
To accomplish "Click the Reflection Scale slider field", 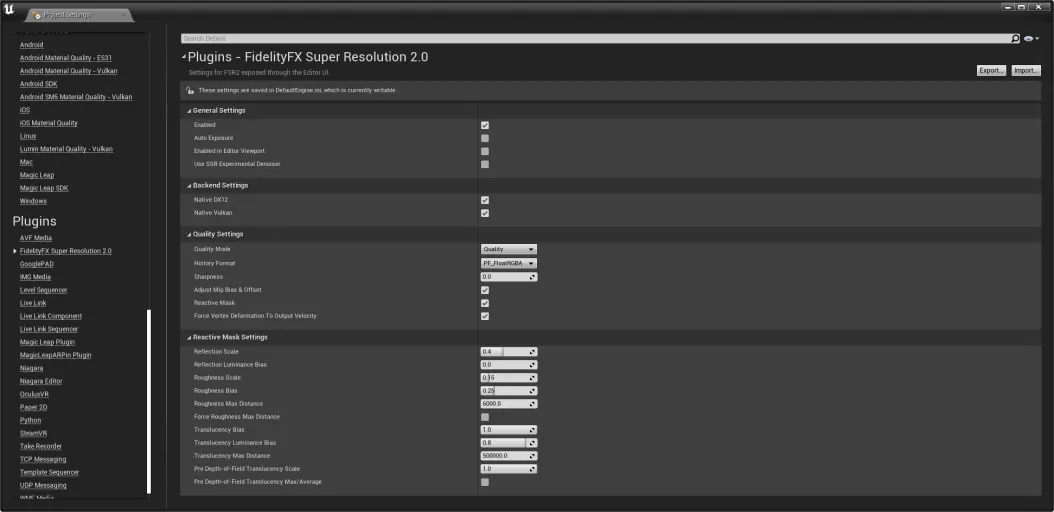I will [x=503, y=352].
